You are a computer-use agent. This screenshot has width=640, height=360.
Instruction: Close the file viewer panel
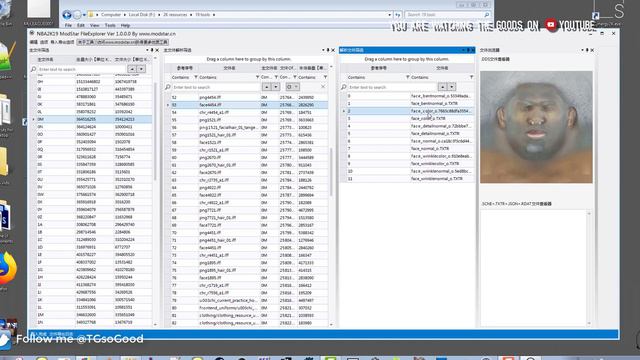click(592, 50)
